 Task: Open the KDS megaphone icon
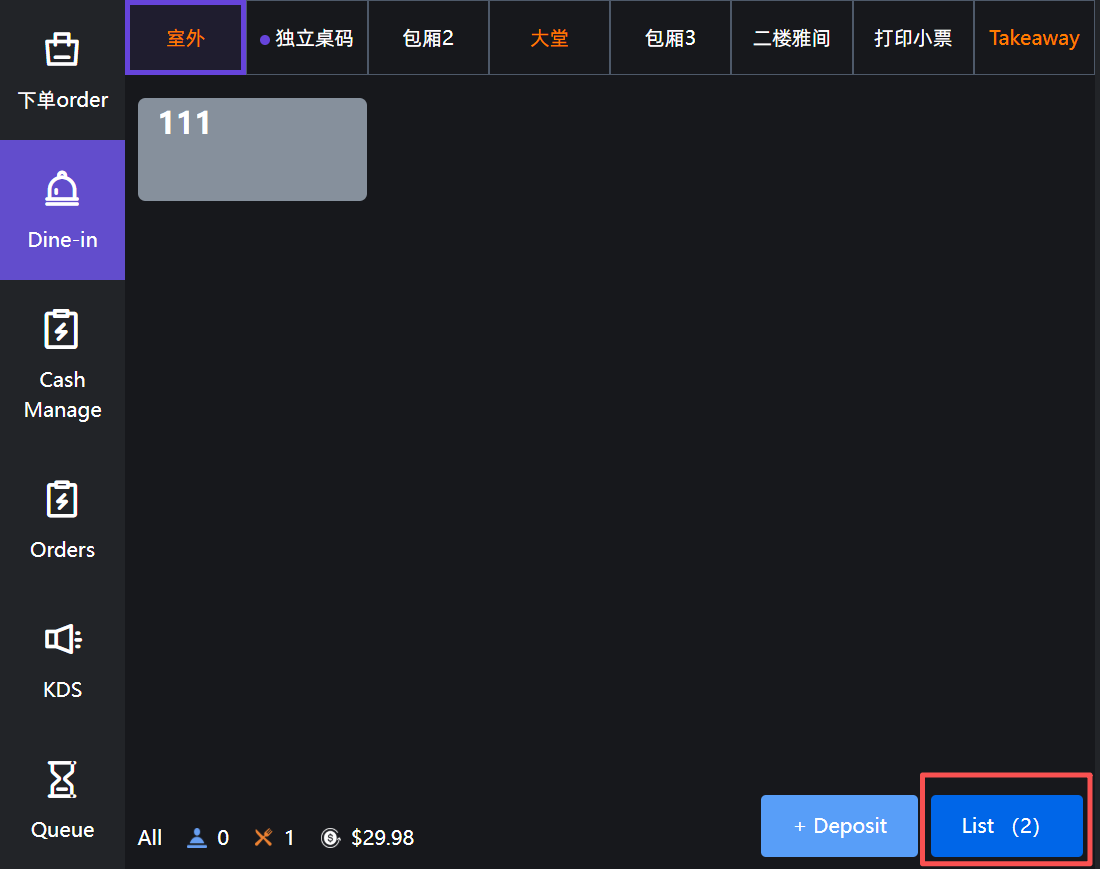(62, 639)
